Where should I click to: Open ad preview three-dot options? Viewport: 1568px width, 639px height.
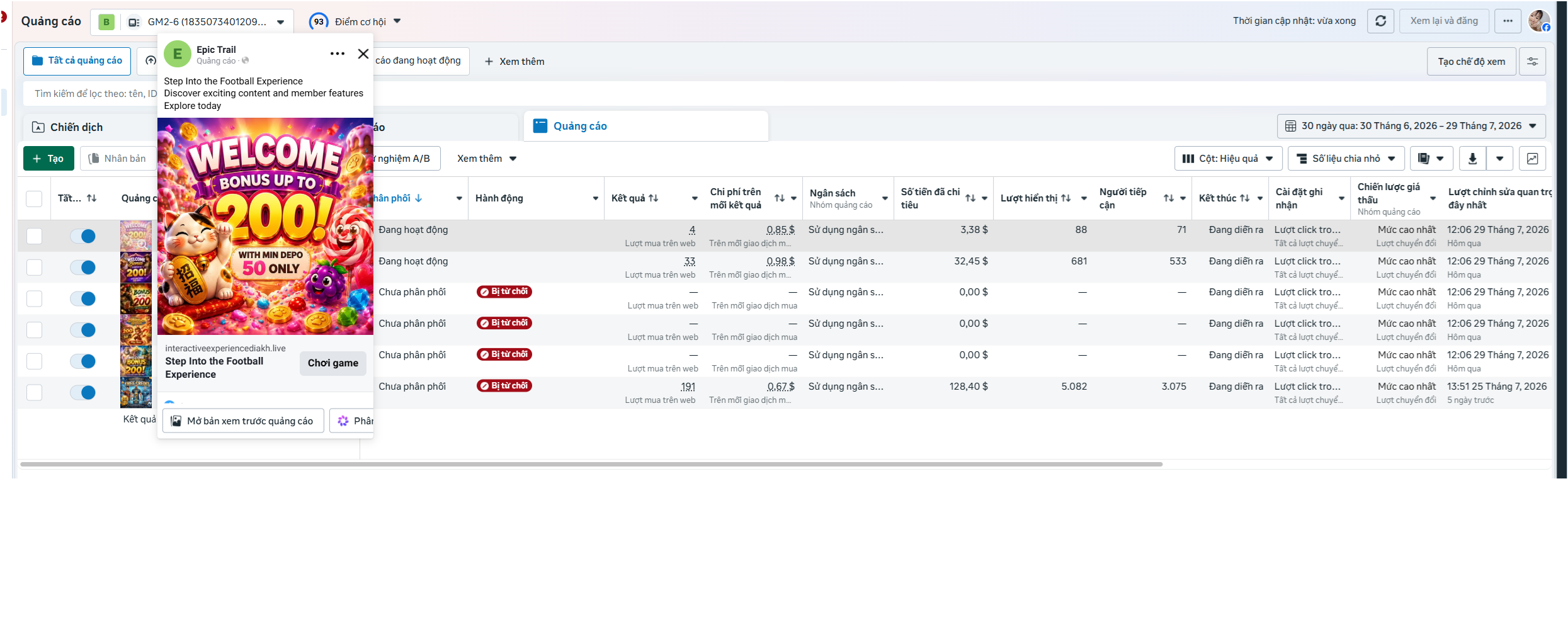pos(337,54)
